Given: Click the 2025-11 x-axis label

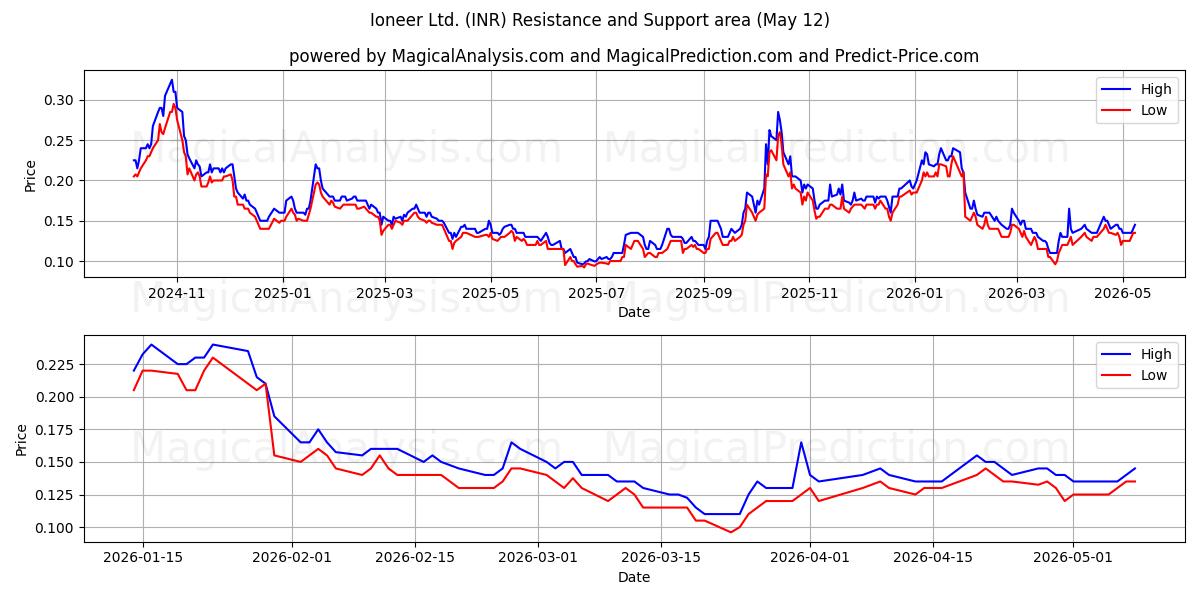Looking at the screenshot, I should point(809,293).
